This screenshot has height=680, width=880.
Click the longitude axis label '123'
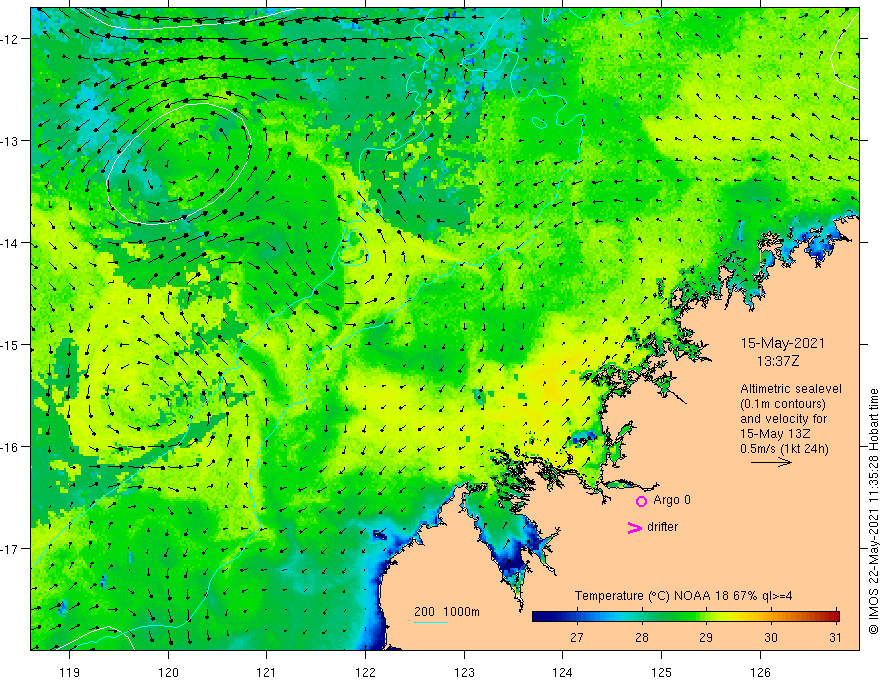pyautogui.click(x=464, y=672)
